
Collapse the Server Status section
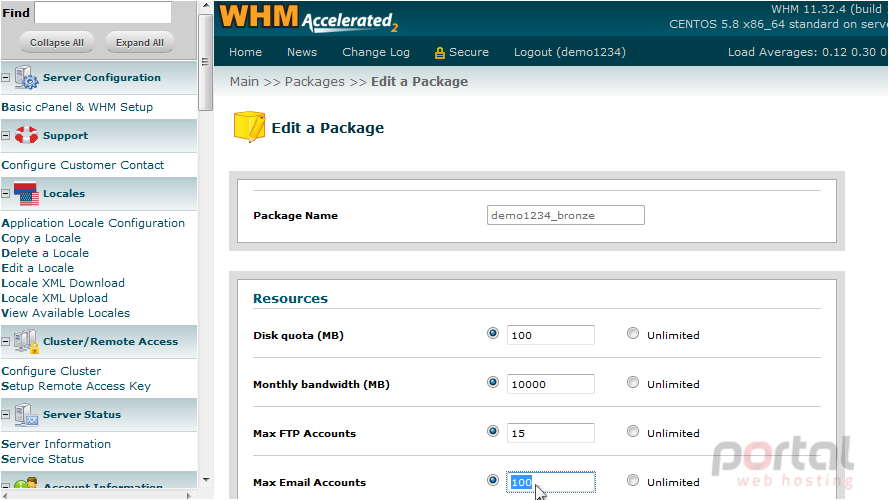6,414
